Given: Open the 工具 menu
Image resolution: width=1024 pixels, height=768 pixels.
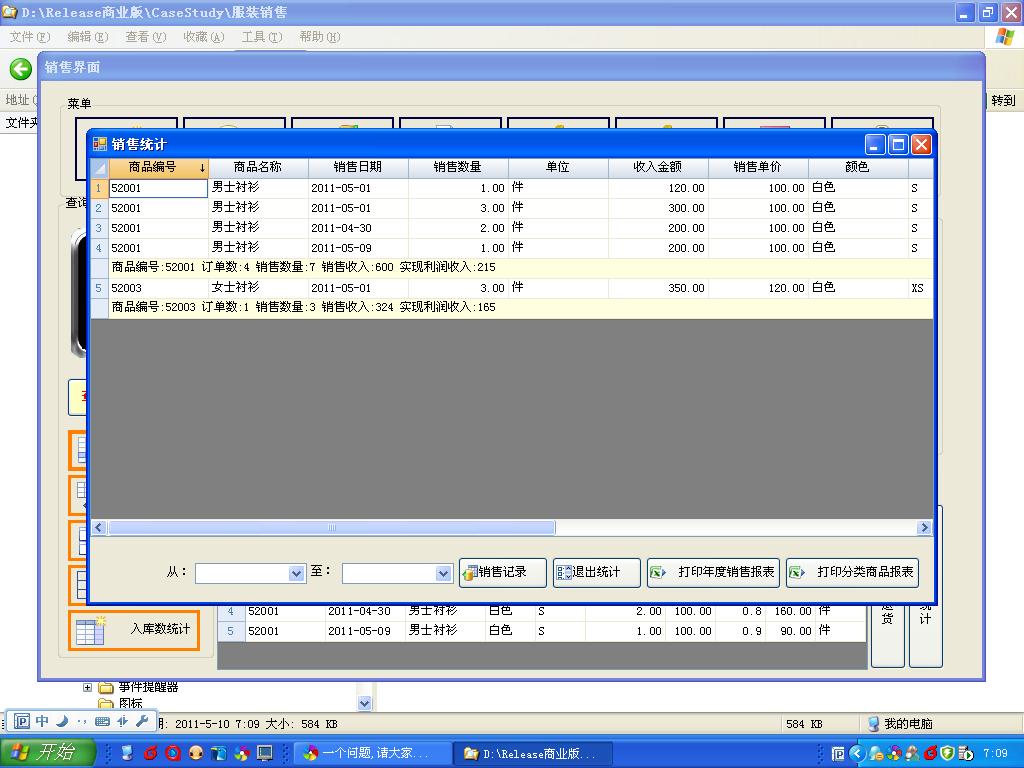Looking at the screenshot, I should tap(261, 37).
